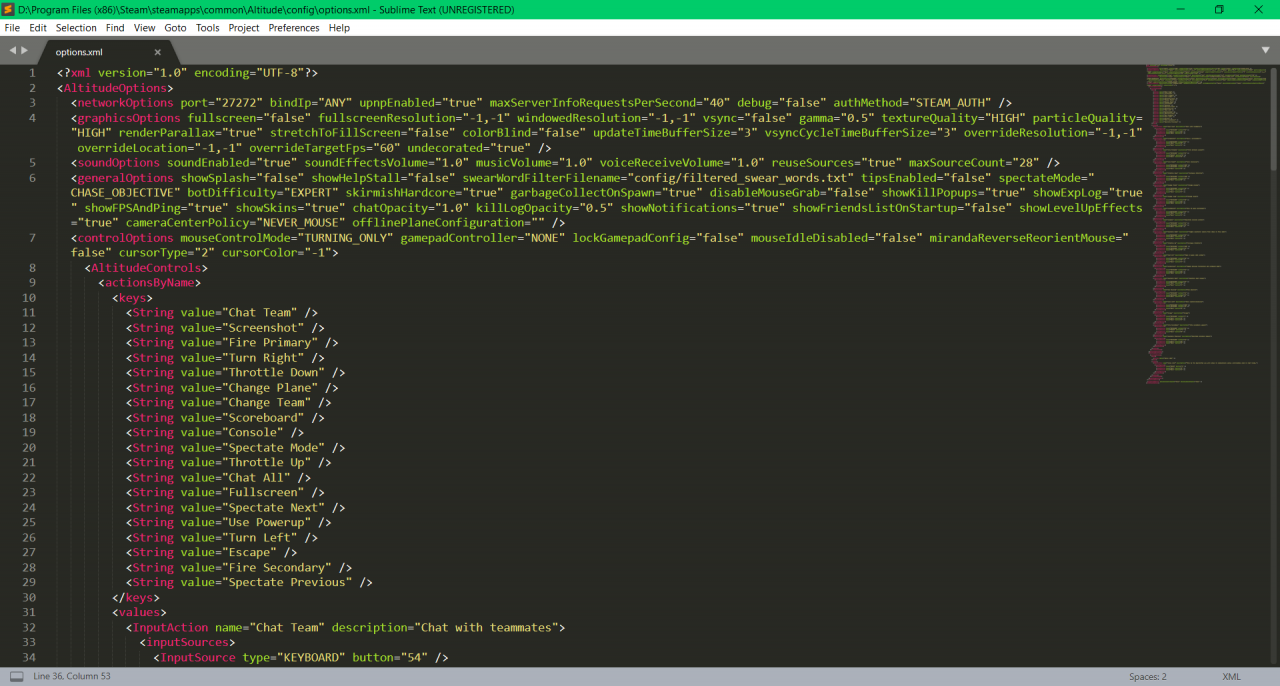Open the Find menu
The width and height of the screenshot is (1280, 686).
point(115,28)
